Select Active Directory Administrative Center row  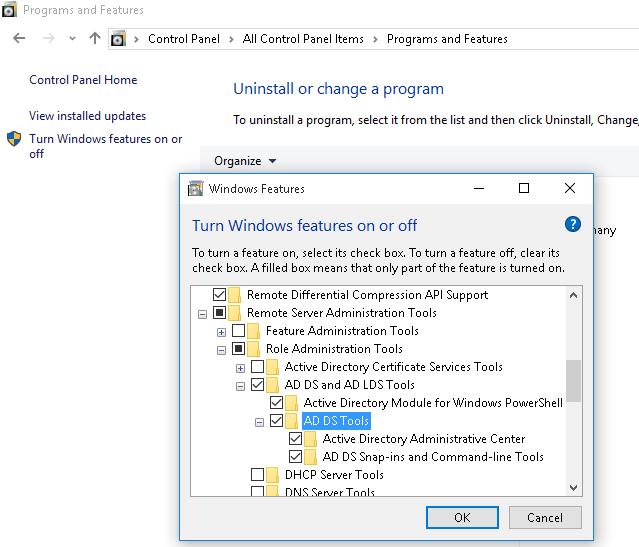(x=424, y=439)
